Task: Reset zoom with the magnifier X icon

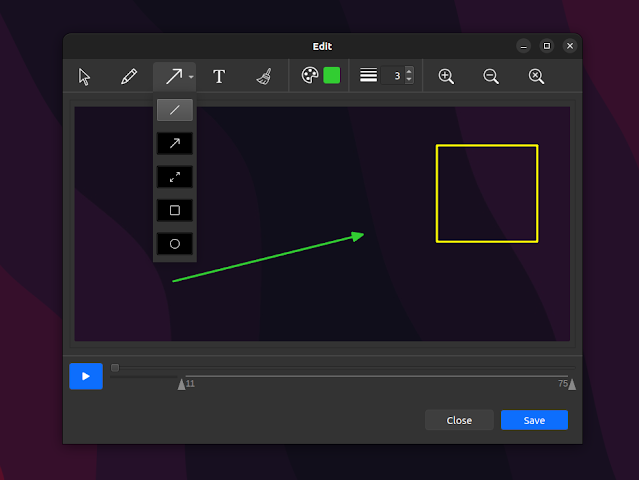Action: pos(536,76)
